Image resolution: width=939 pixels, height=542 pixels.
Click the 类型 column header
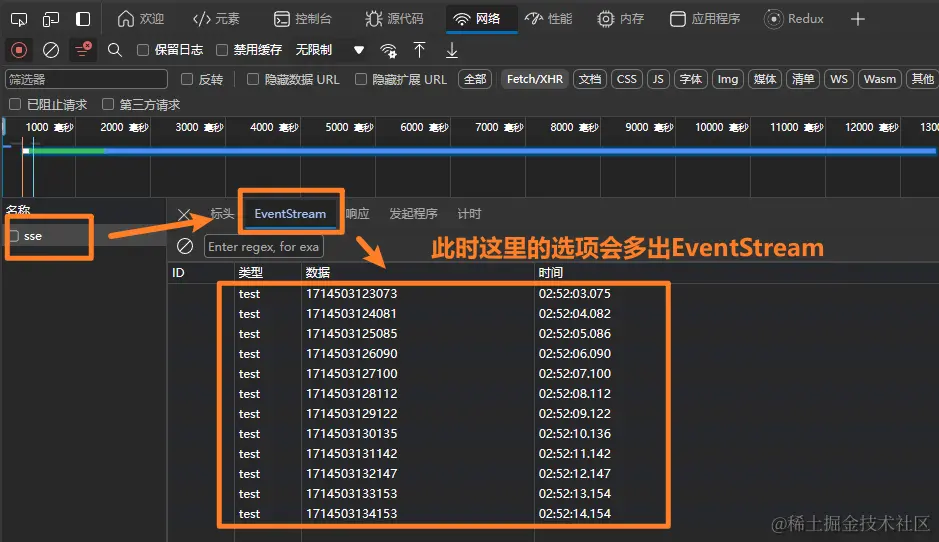[268, 272]
